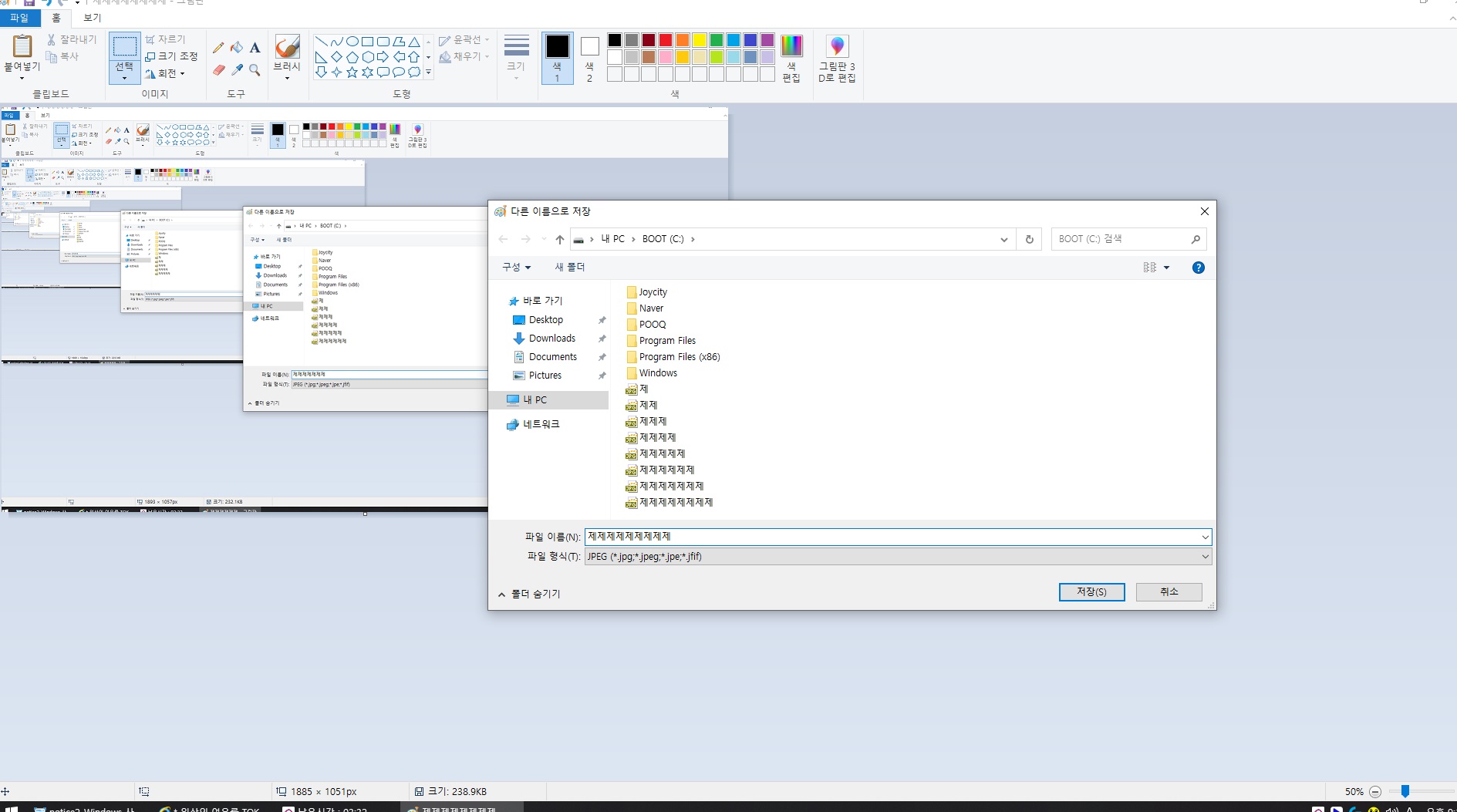The height and width of the screenshot is (812, 1457).
Task: Expand the Fill (채우기) dropdown
Action: tap(464, 56)
